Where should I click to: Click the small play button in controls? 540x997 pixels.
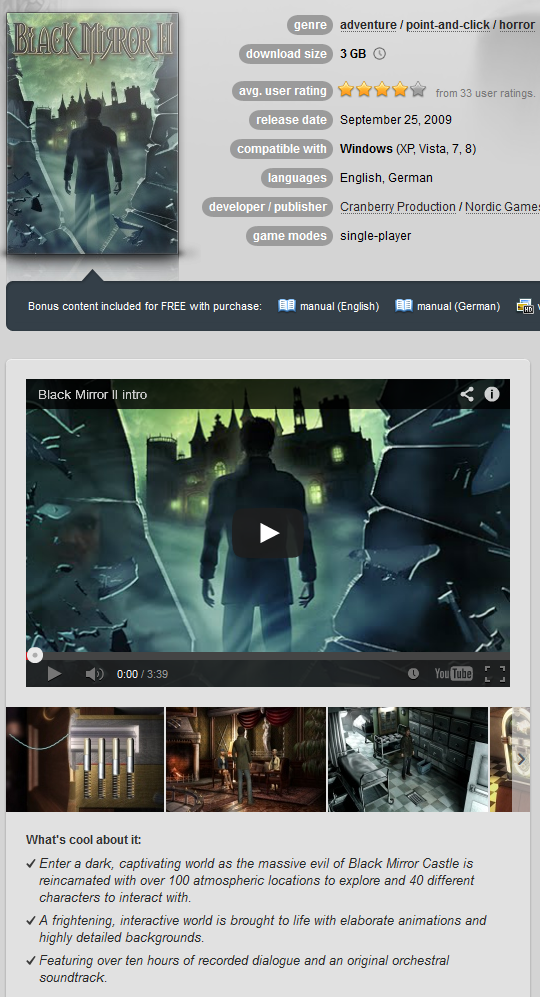(55, 673)
